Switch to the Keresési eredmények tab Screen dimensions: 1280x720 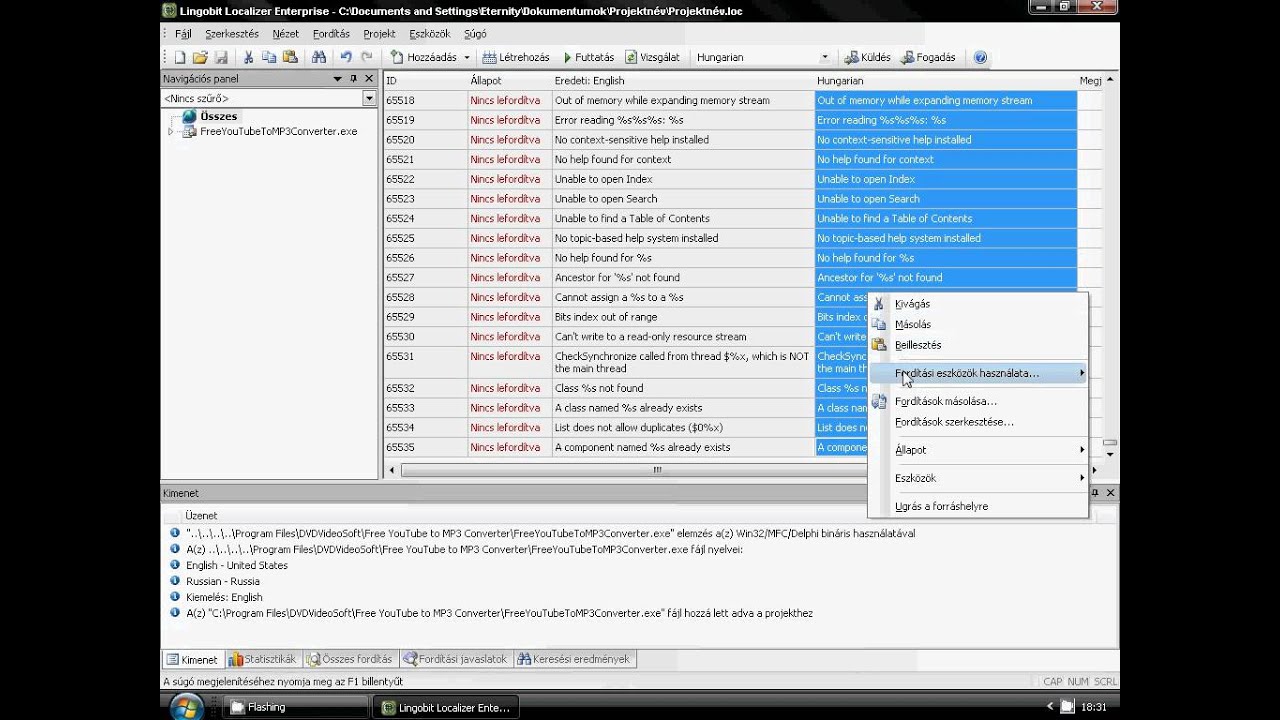574,659
